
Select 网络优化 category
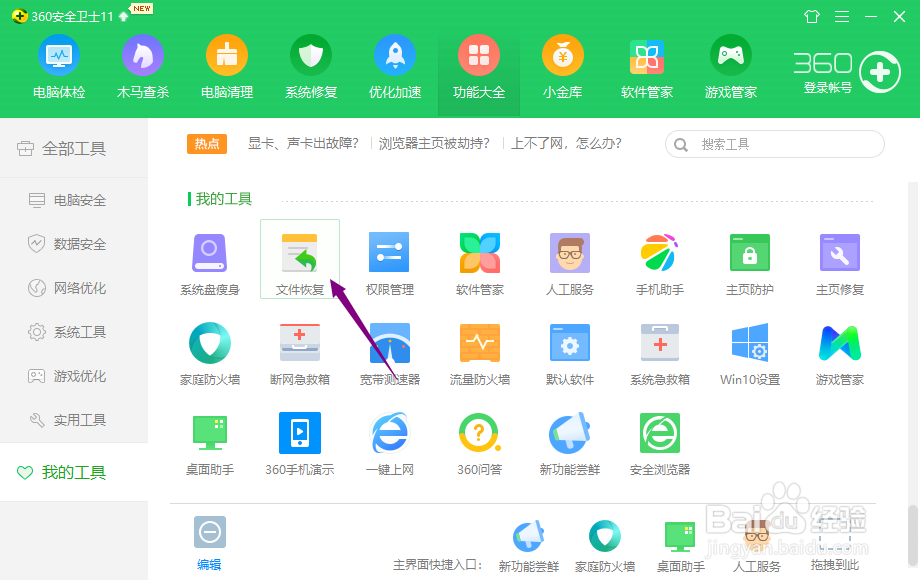tap(74, 288)
